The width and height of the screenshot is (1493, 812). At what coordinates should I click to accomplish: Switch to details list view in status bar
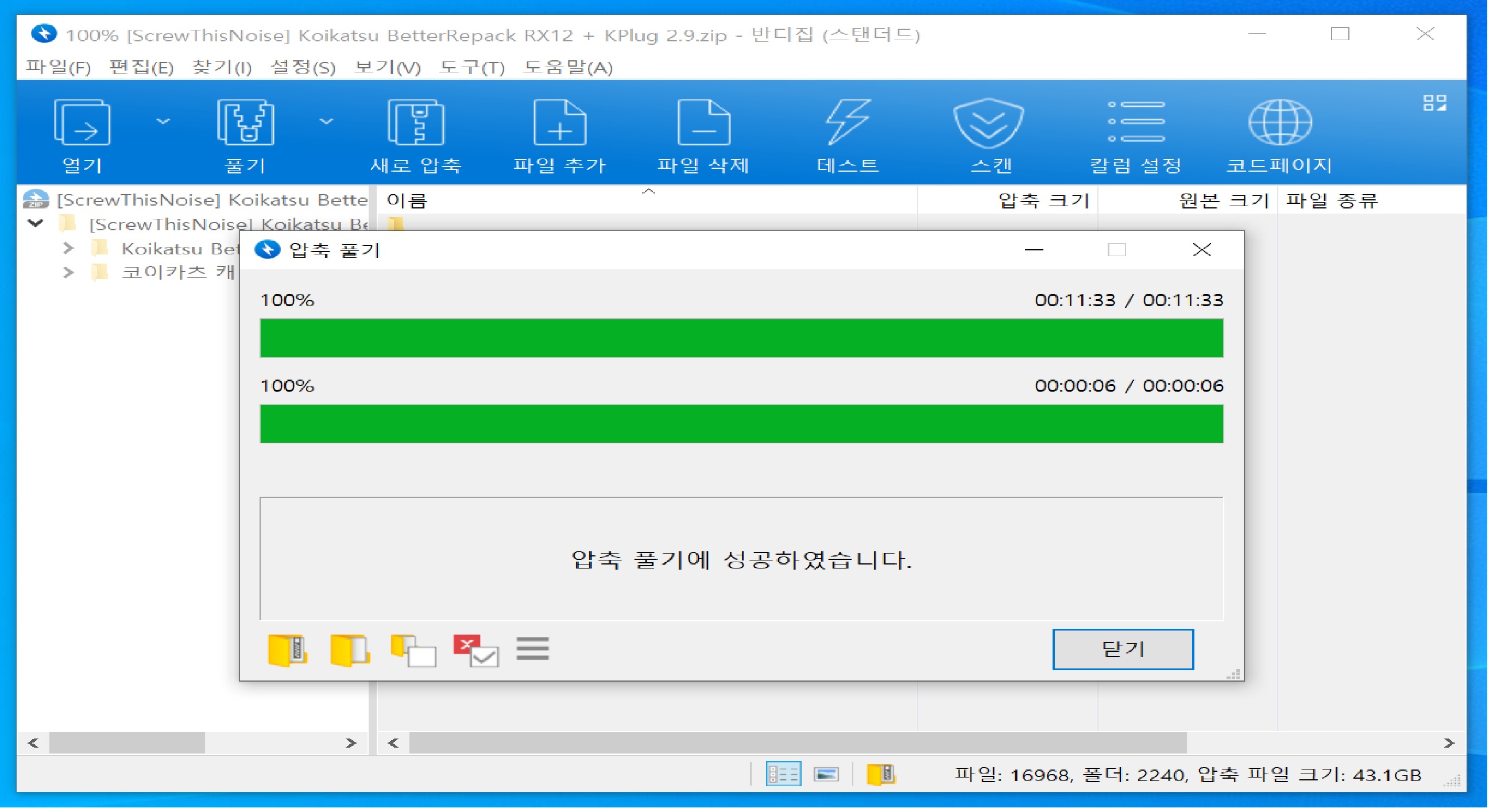coord(783,774)
